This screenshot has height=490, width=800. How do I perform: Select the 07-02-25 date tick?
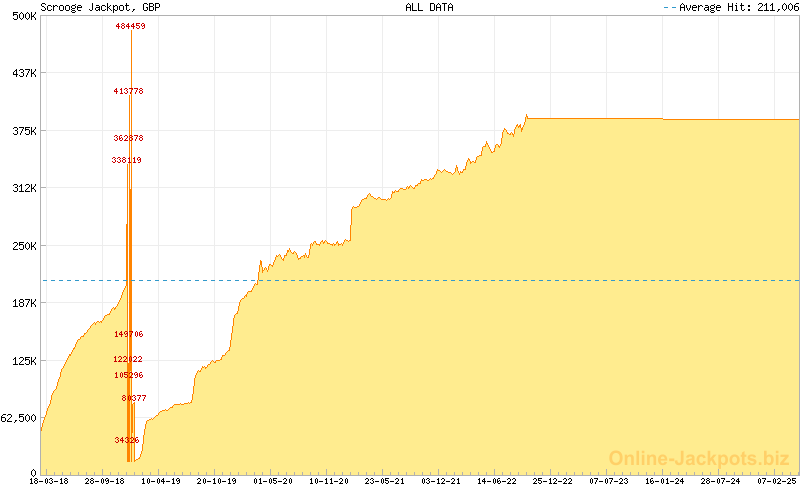point(777,481)
